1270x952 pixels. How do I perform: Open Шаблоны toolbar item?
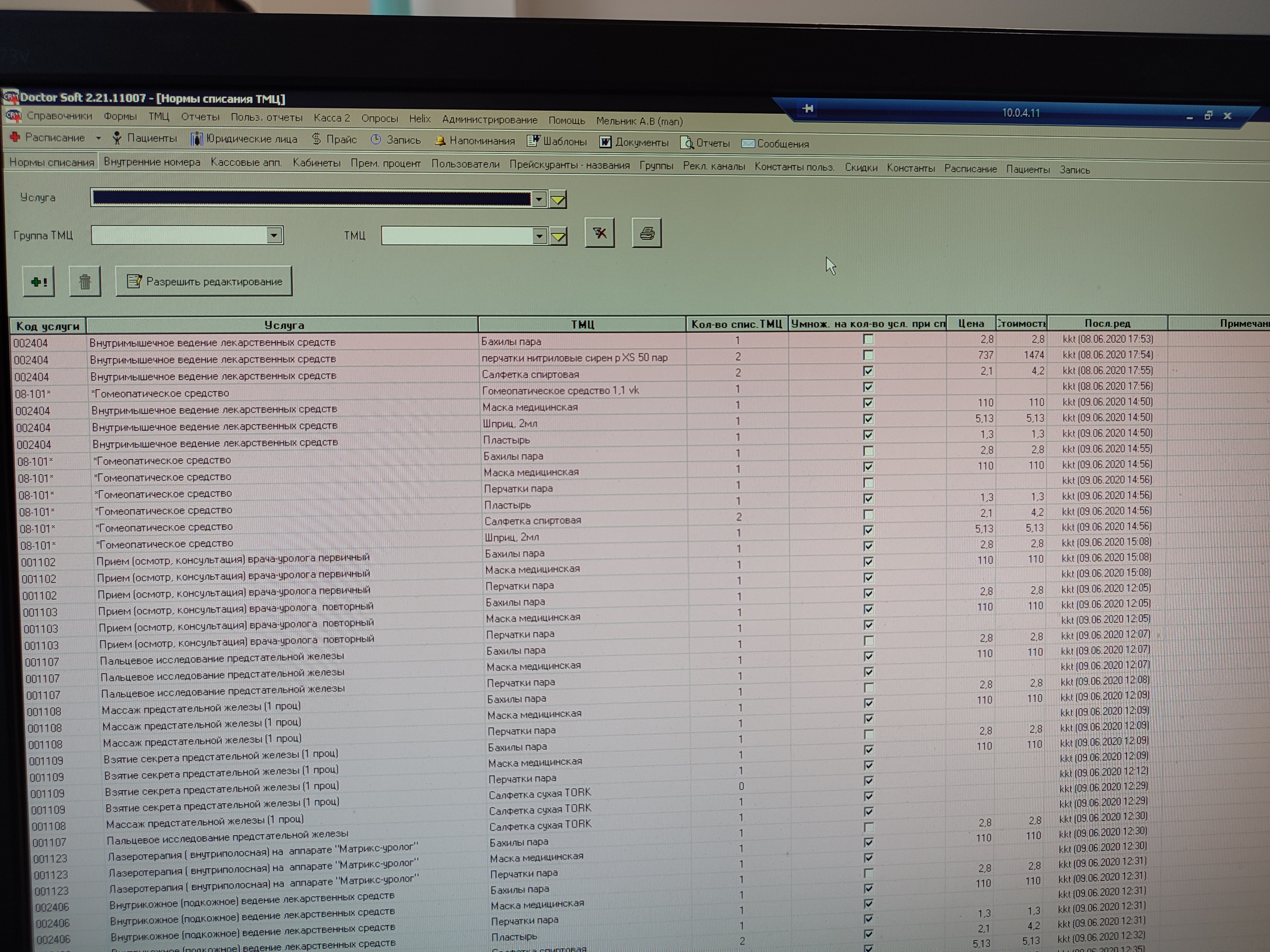(557, 141)
